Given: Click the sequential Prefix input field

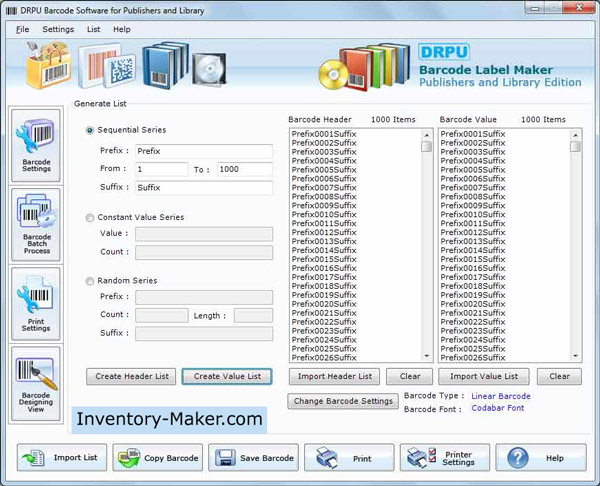Looking at the screenshot, I should (203, 151).
